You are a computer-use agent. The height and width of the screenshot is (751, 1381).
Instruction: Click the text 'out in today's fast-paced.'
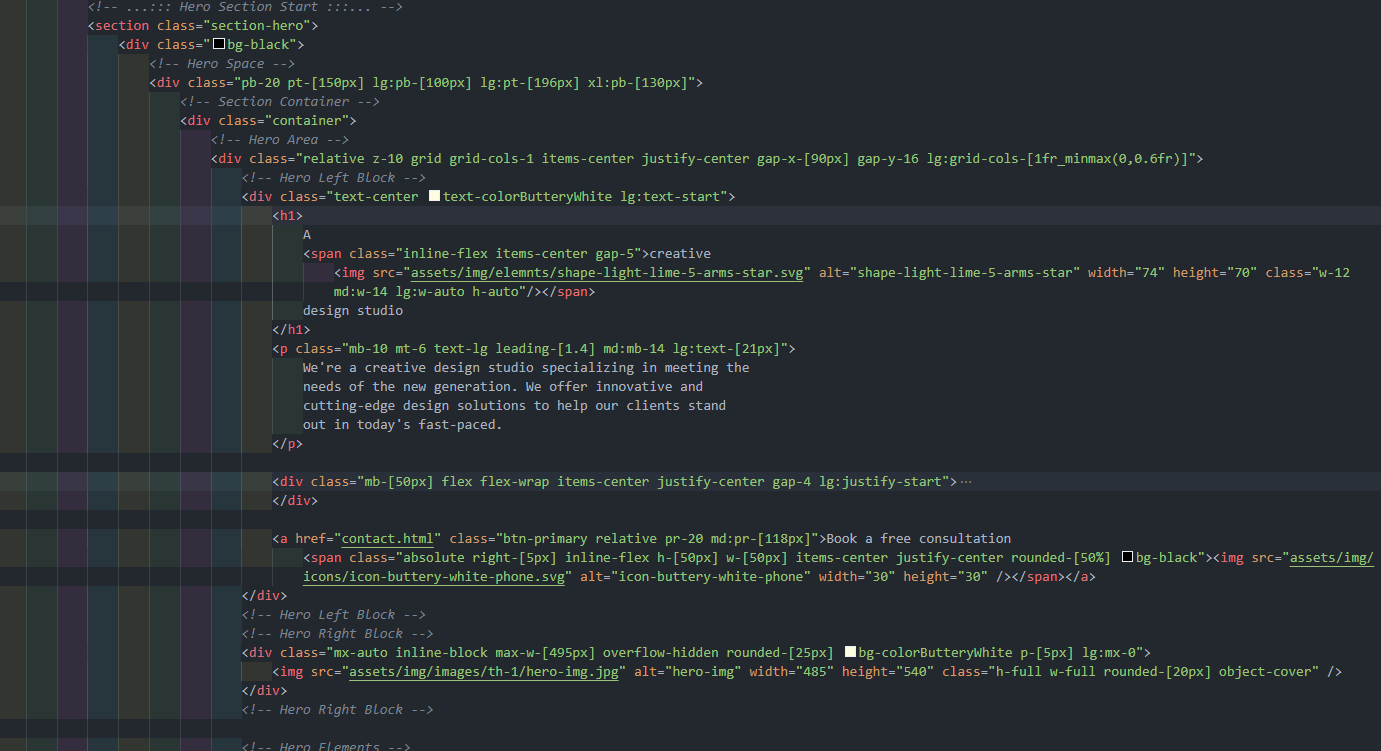coord(403,425)
